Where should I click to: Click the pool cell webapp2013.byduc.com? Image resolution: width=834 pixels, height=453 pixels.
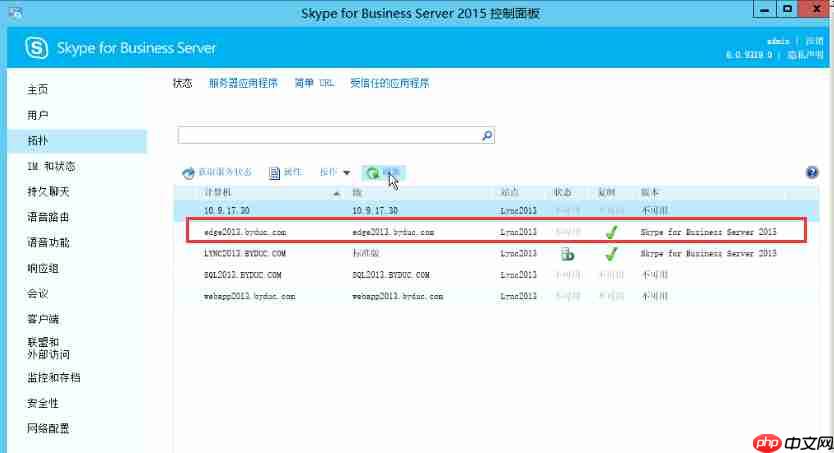398,296
